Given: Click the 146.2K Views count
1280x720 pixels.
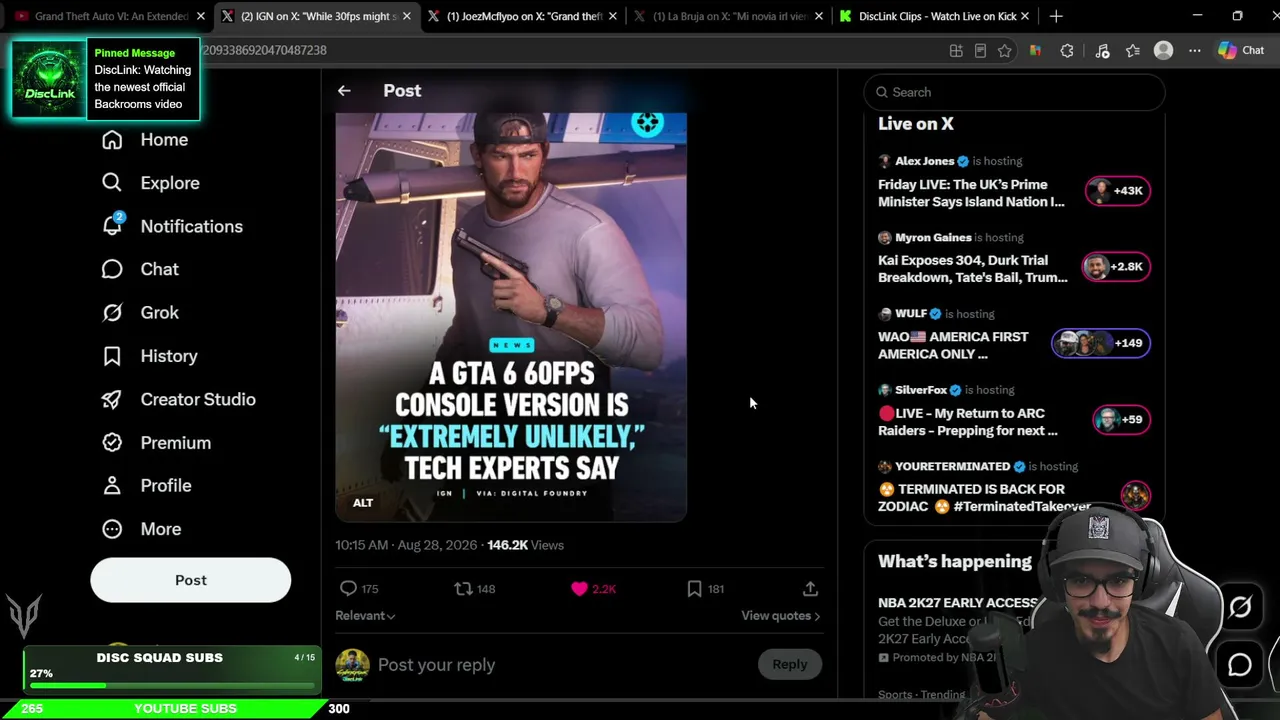Looking at the screenshot, I should (526, 545).
